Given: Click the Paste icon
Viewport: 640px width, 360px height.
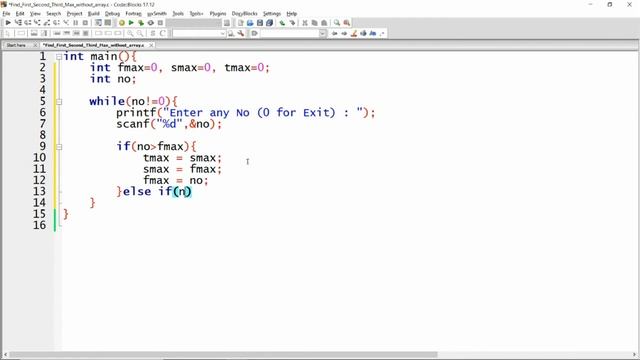Looking at the screenshot, I should pyautogui.click(x=324, y=22).
